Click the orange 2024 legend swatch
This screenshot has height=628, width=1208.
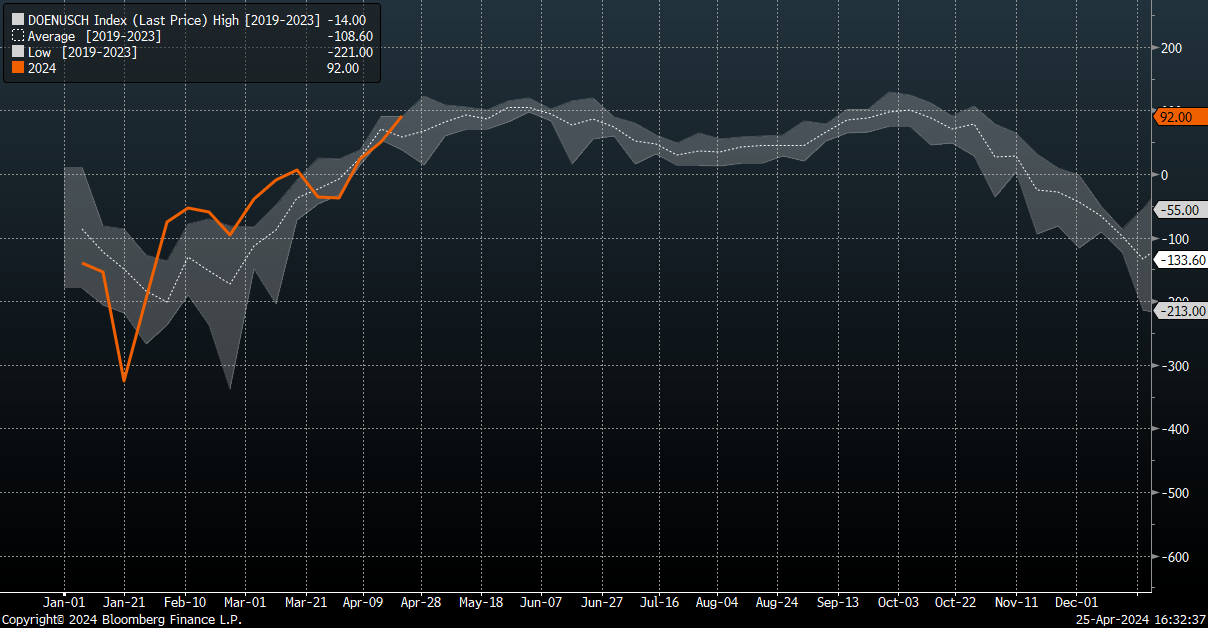coord(18,69)
